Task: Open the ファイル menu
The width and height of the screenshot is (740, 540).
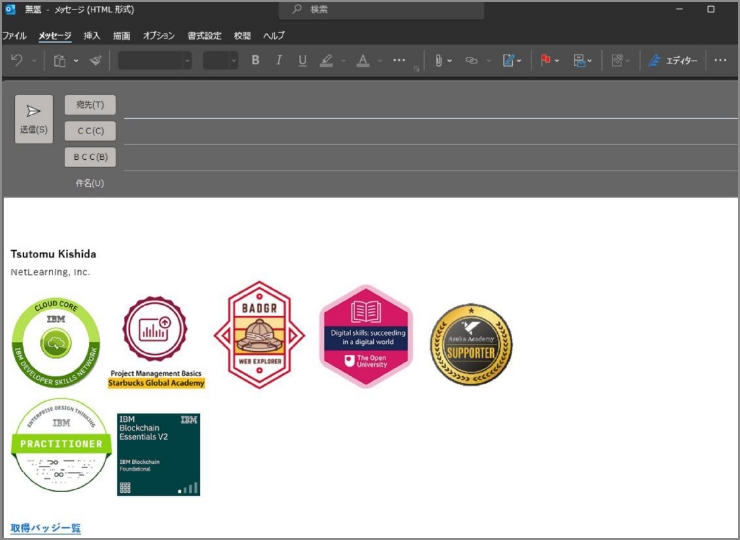Action: tap(14, 36)
